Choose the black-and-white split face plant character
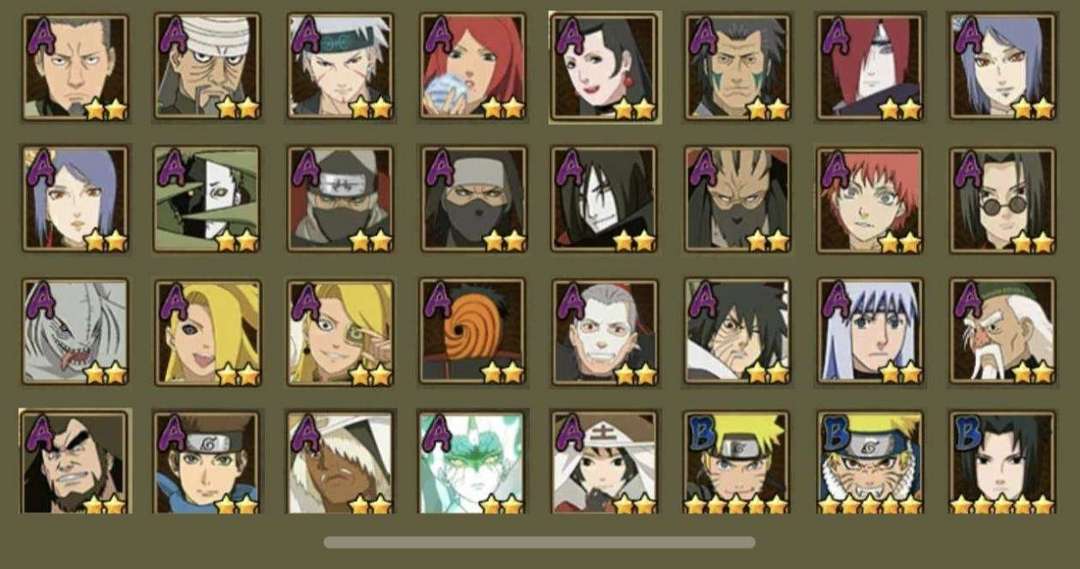Image resolution: width=1080 pixels, height=569 pixels. [x=207, y=199]
